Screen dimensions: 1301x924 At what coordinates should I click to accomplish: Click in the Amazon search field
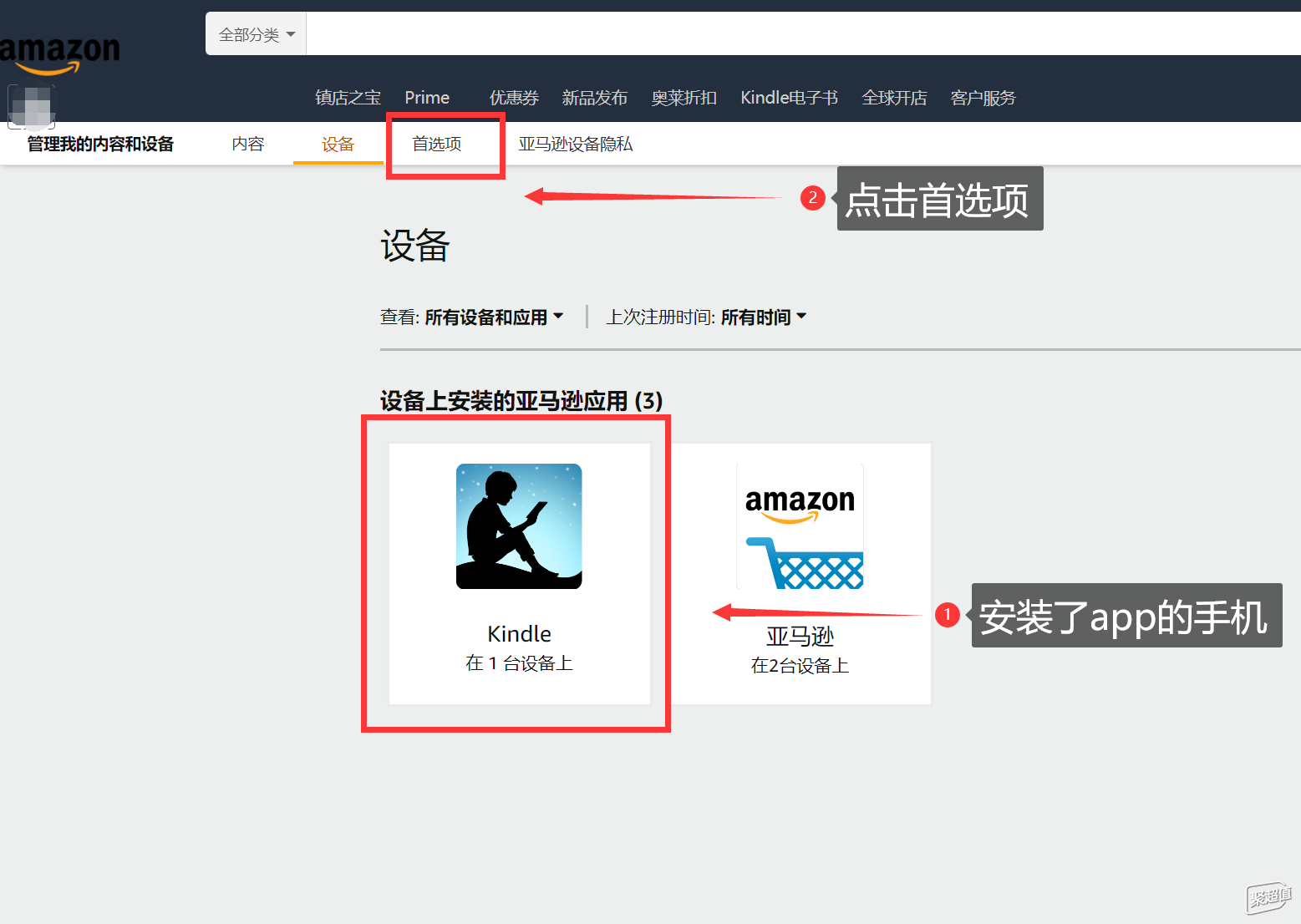coord(803,34)
